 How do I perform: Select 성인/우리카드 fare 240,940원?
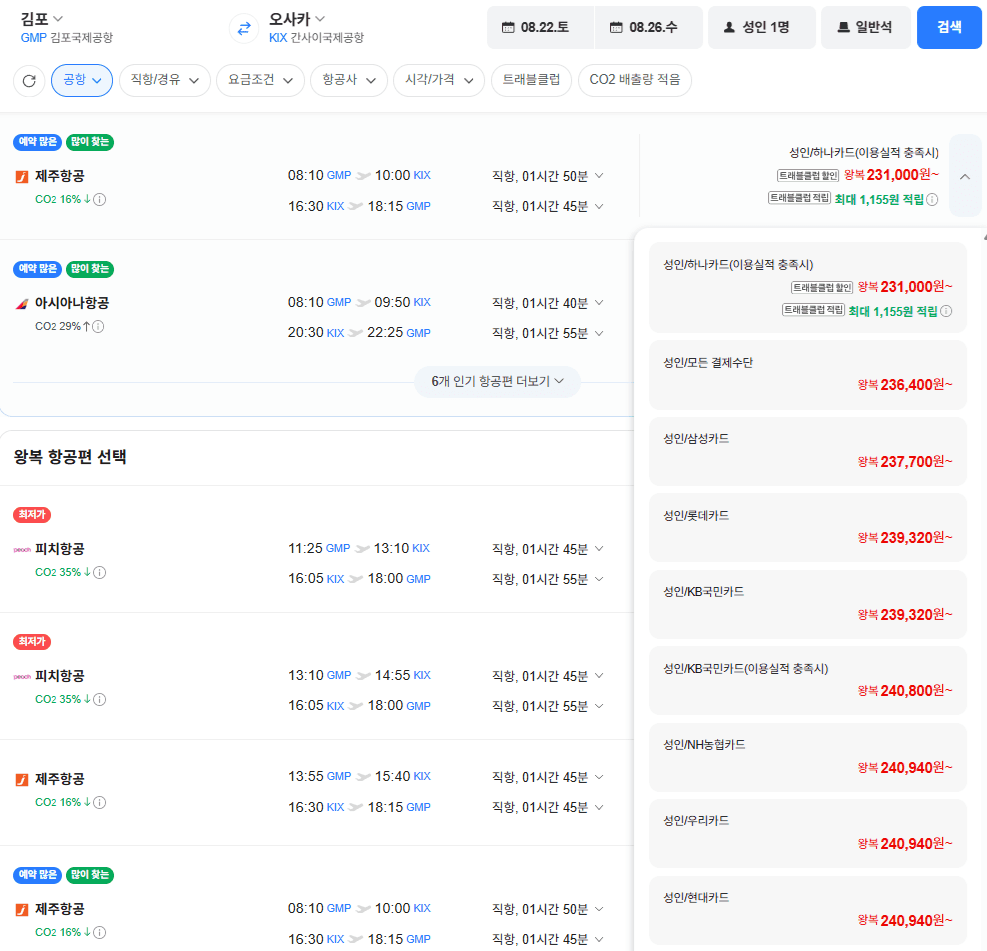point(808,833)
